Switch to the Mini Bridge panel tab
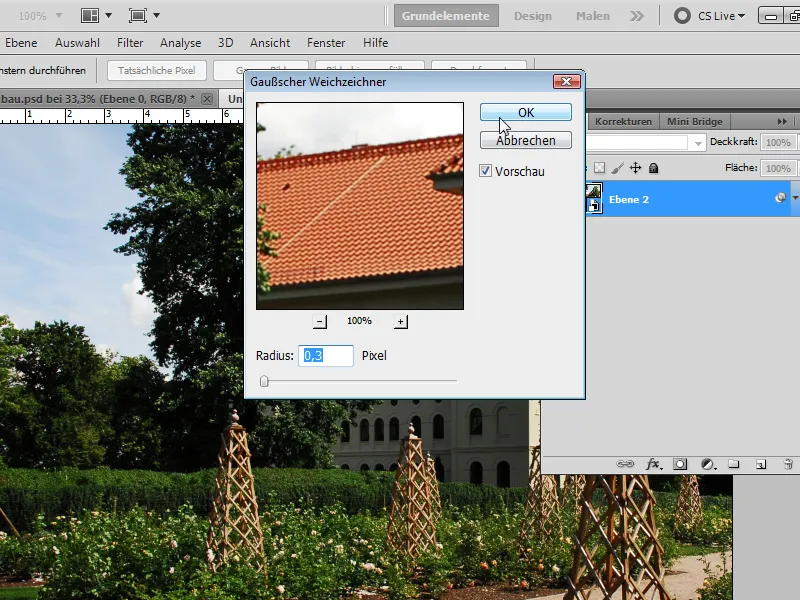This screenshot has height=600, width=800. tap(694, 121)
